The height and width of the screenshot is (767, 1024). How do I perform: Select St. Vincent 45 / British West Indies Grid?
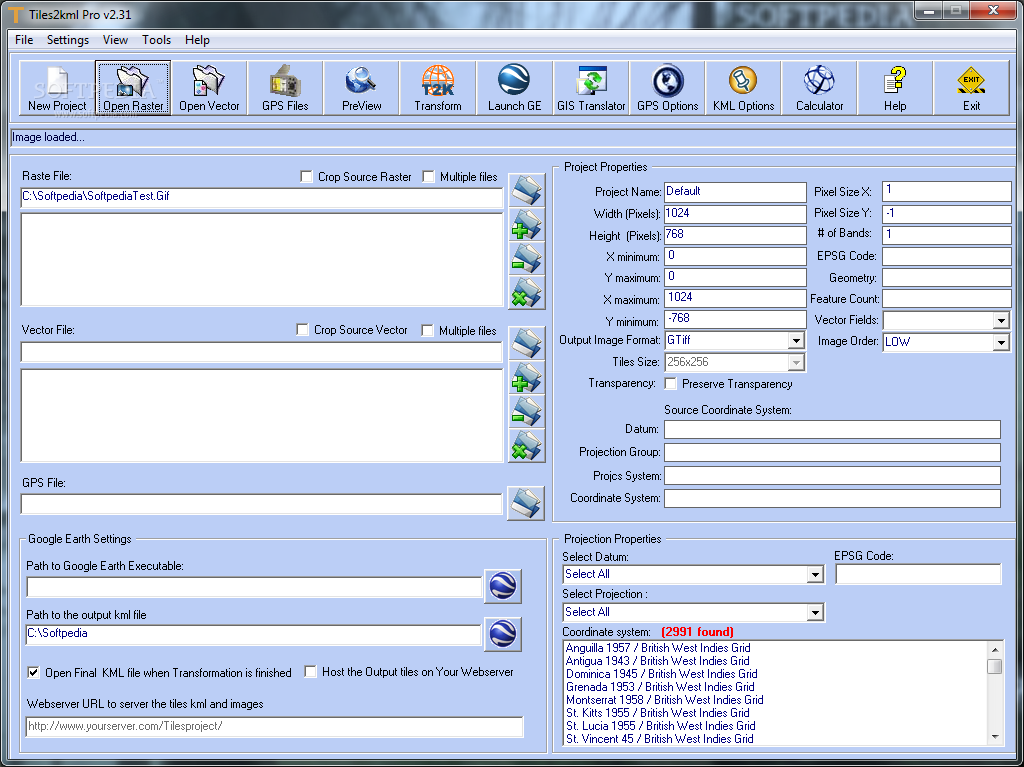click(660, 739)
